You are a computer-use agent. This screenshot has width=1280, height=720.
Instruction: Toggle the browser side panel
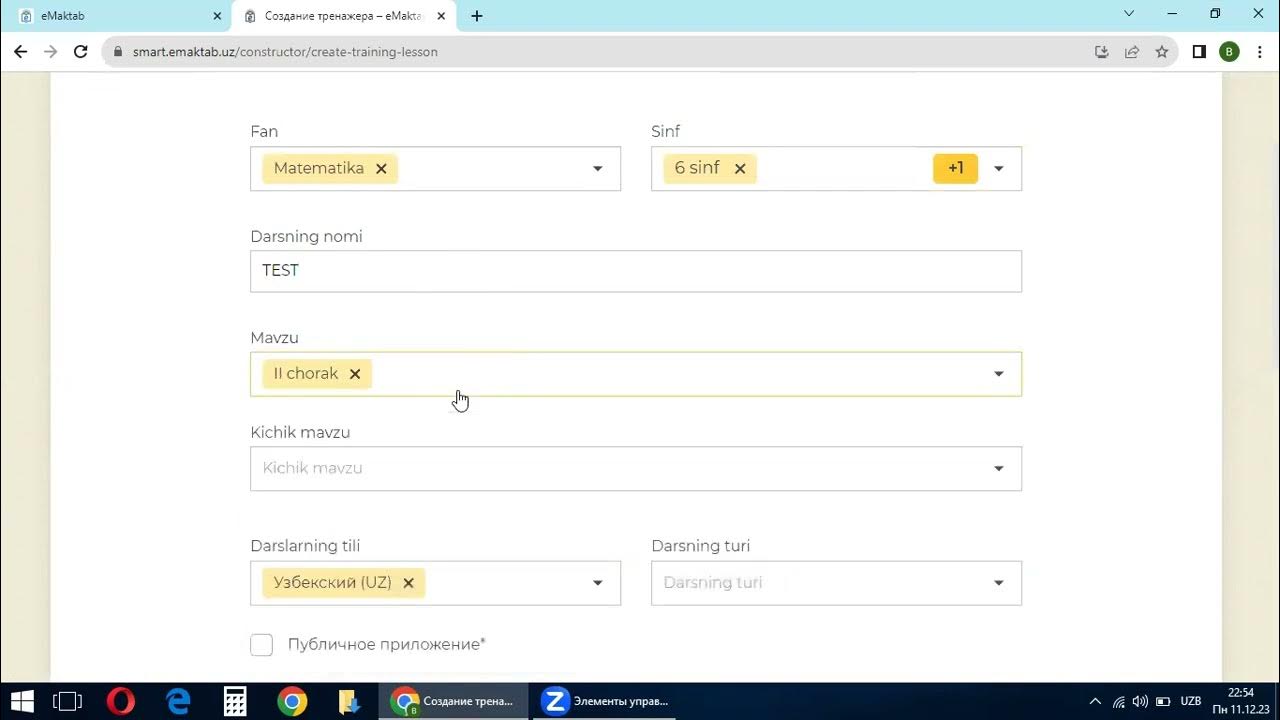[1199, 52]
